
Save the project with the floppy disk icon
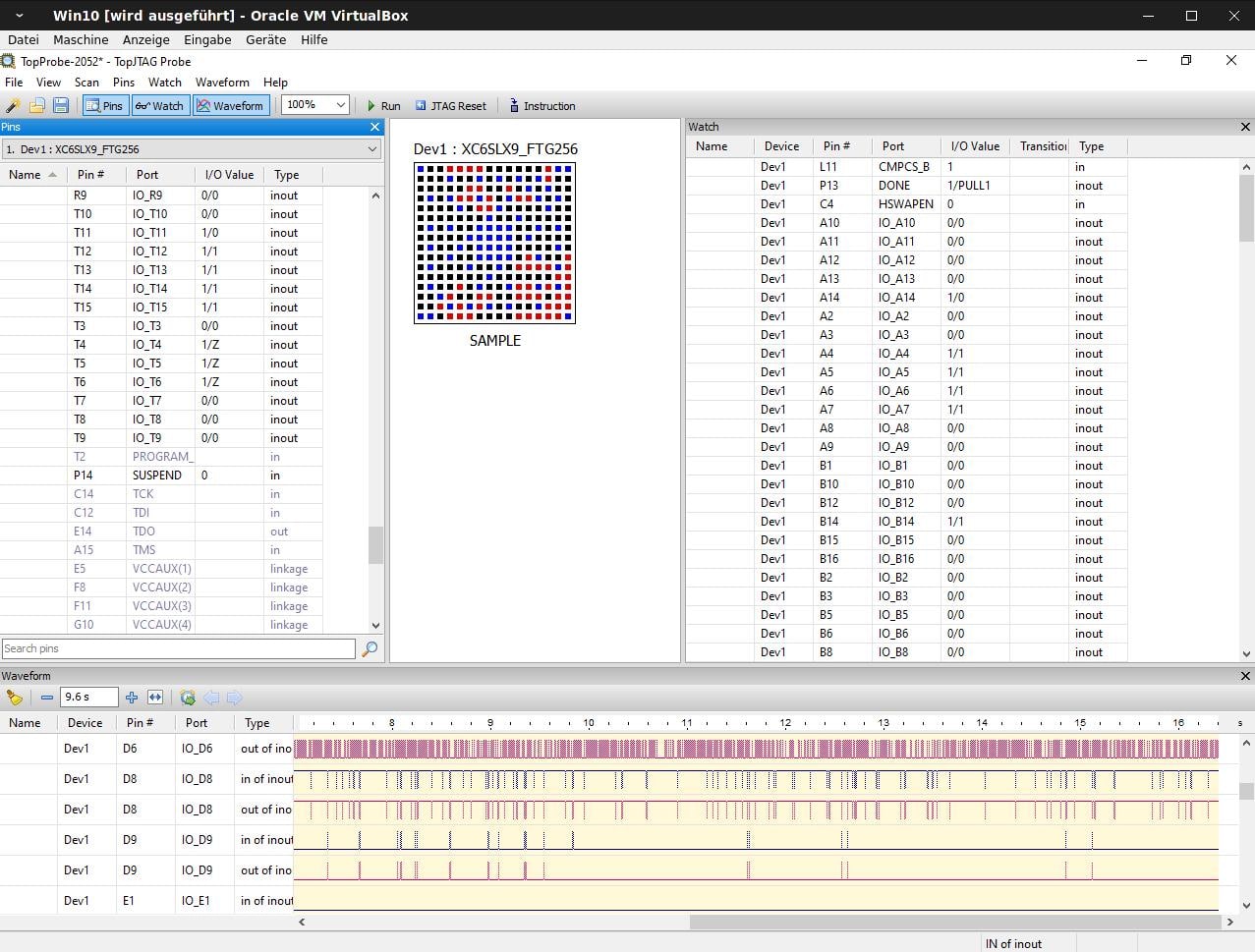[x=61, y=105]
